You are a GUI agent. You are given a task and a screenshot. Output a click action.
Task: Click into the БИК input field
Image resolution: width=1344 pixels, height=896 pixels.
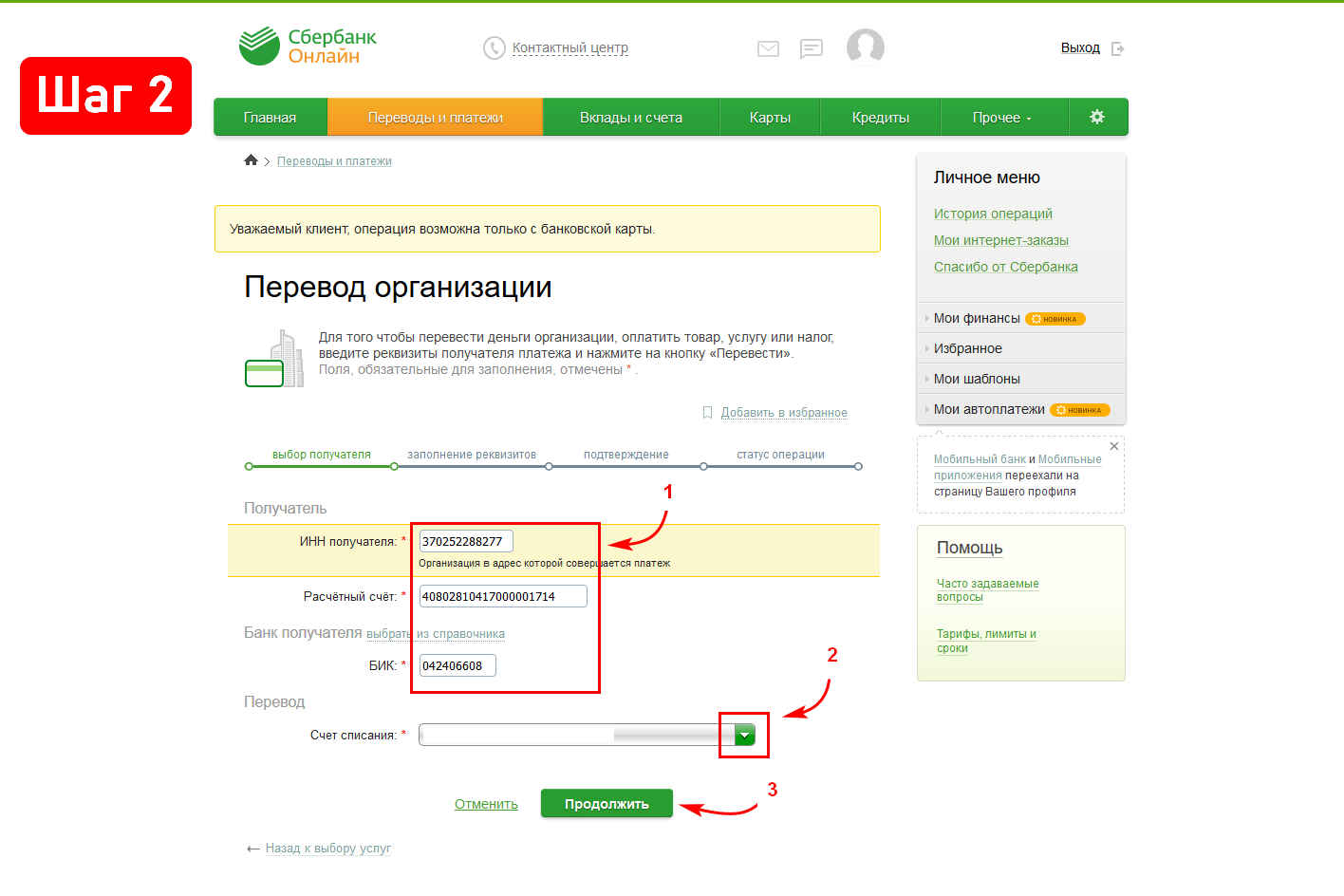point(457,665)
